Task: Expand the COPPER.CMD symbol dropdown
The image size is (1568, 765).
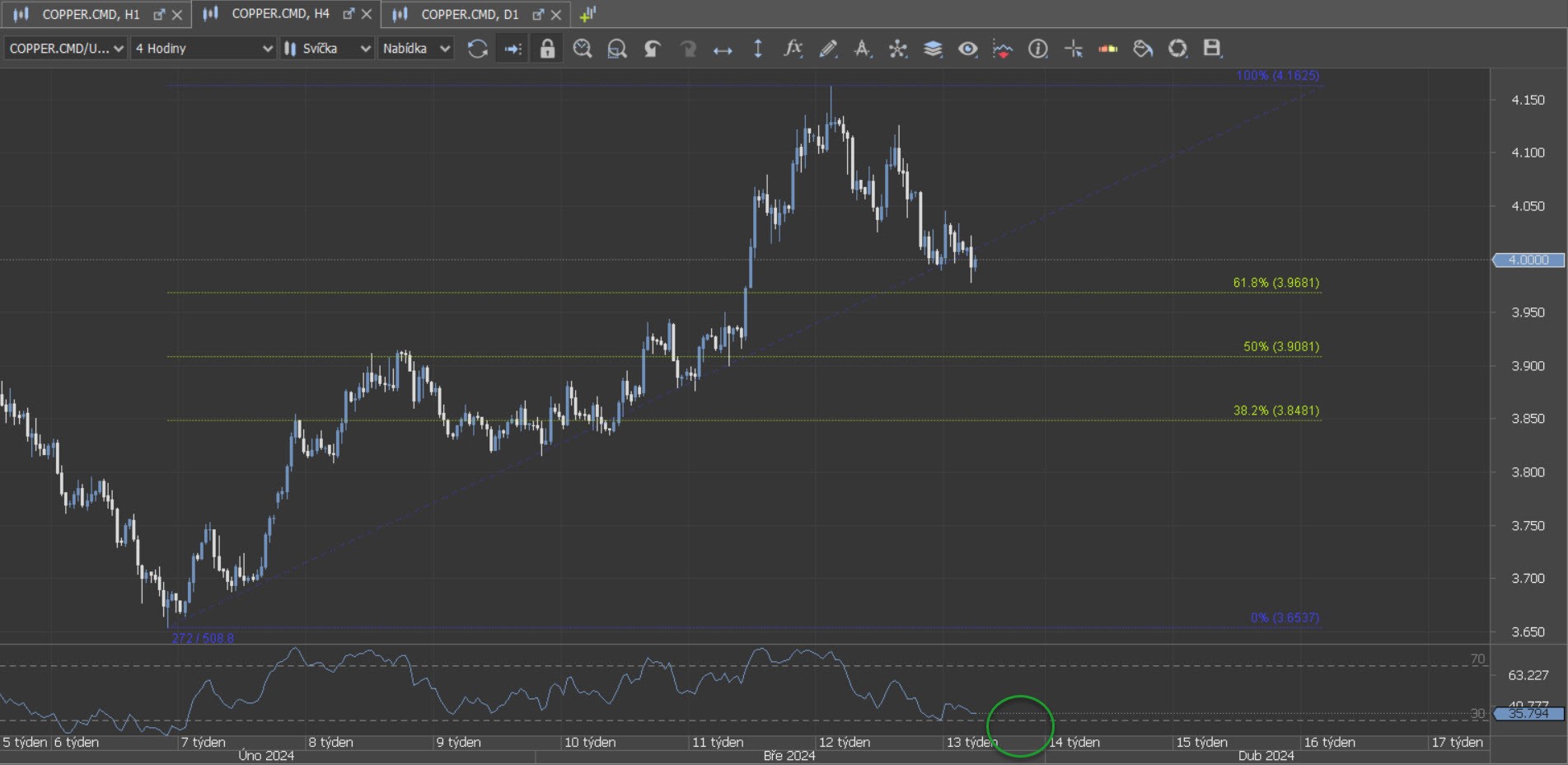Action: 66,49
